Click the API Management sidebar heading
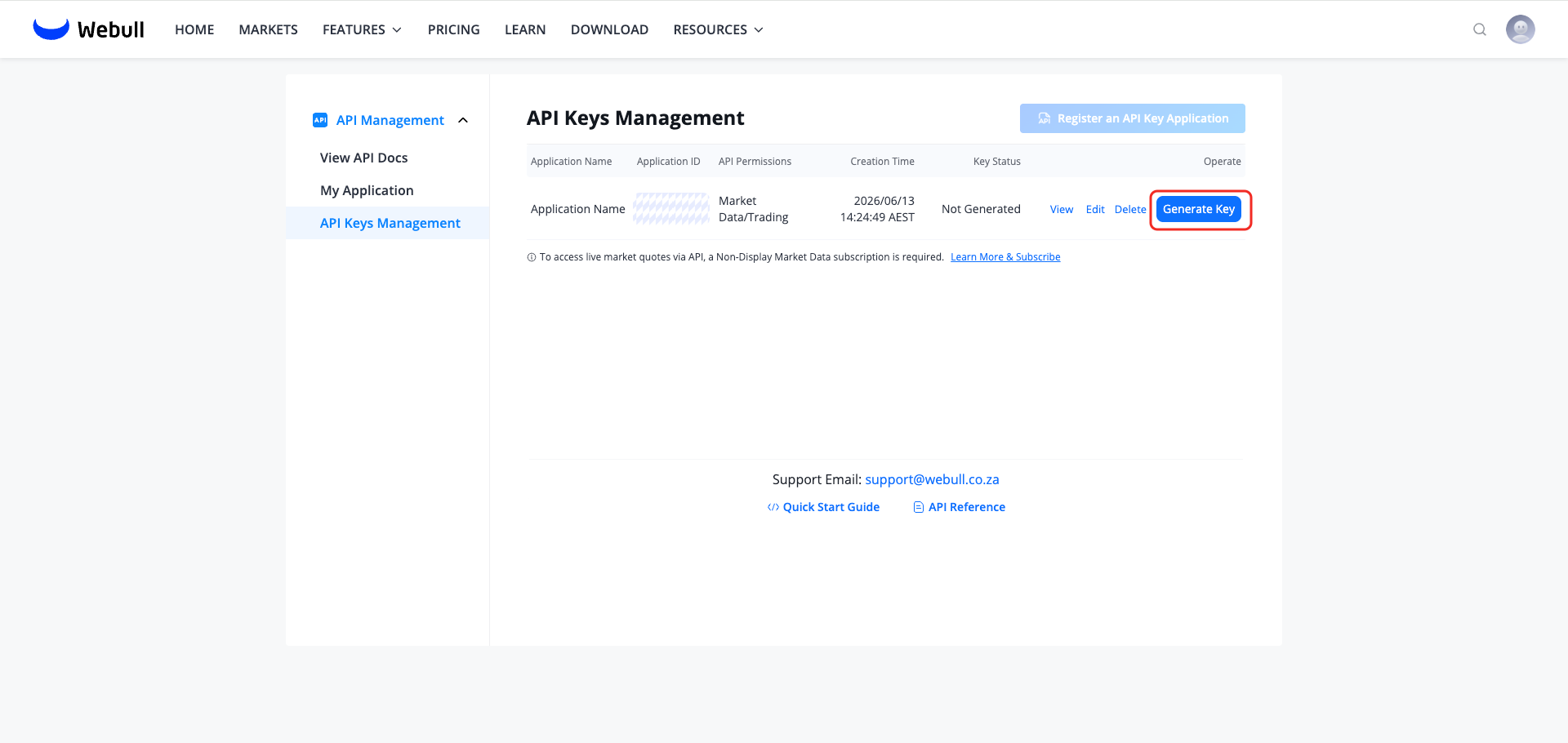This screenshot has width=1568, height=743. (390, 120)
